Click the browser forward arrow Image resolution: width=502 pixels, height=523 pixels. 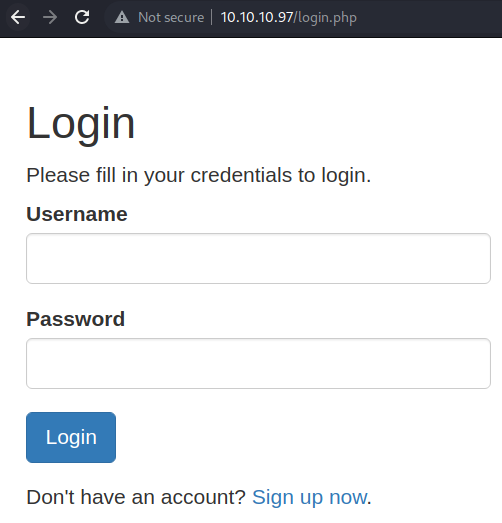pos(50,17)
